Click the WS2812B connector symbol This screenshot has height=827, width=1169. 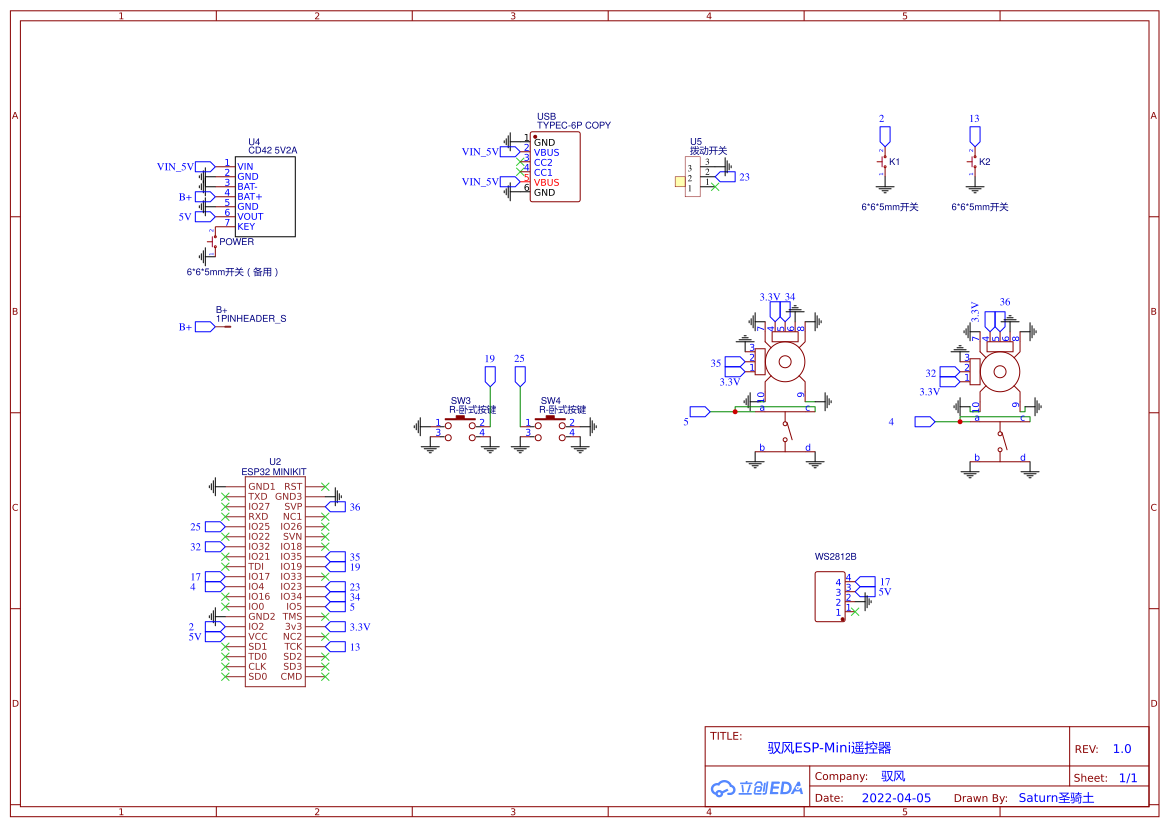click(x=828, y=595)
